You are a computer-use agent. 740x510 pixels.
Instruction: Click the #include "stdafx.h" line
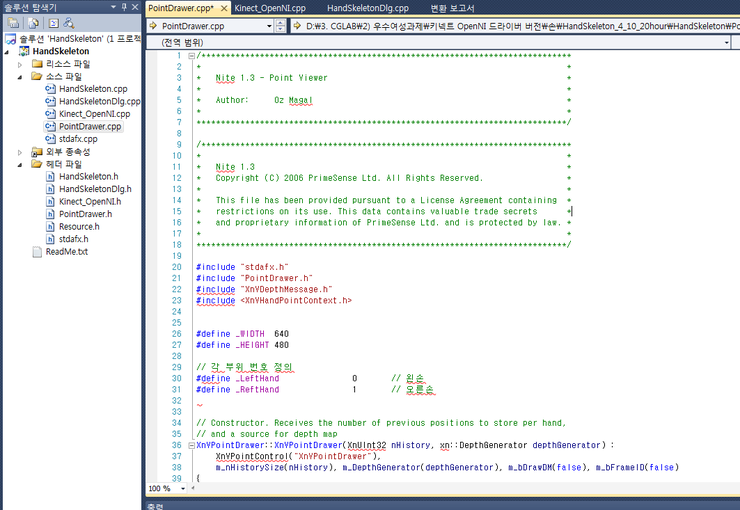tap(242, 267)
